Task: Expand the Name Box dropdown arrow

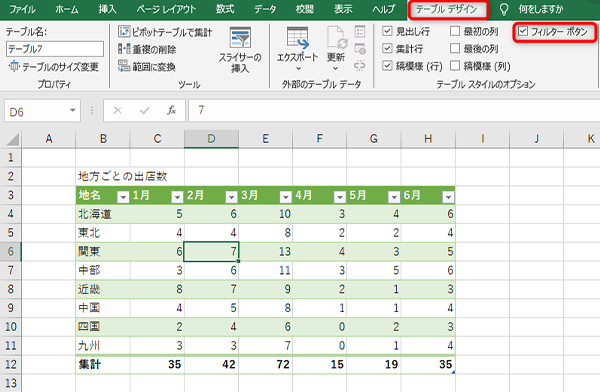Action: 72,111
